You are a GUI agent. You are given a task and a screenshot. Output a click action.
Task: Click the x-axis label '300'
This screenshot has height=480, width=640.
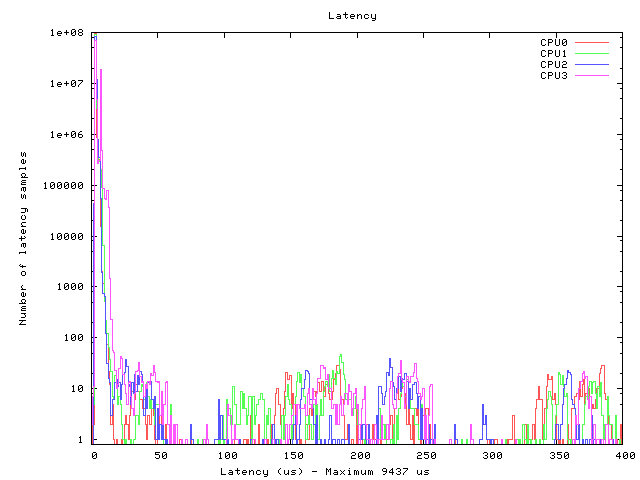(493, 456)
